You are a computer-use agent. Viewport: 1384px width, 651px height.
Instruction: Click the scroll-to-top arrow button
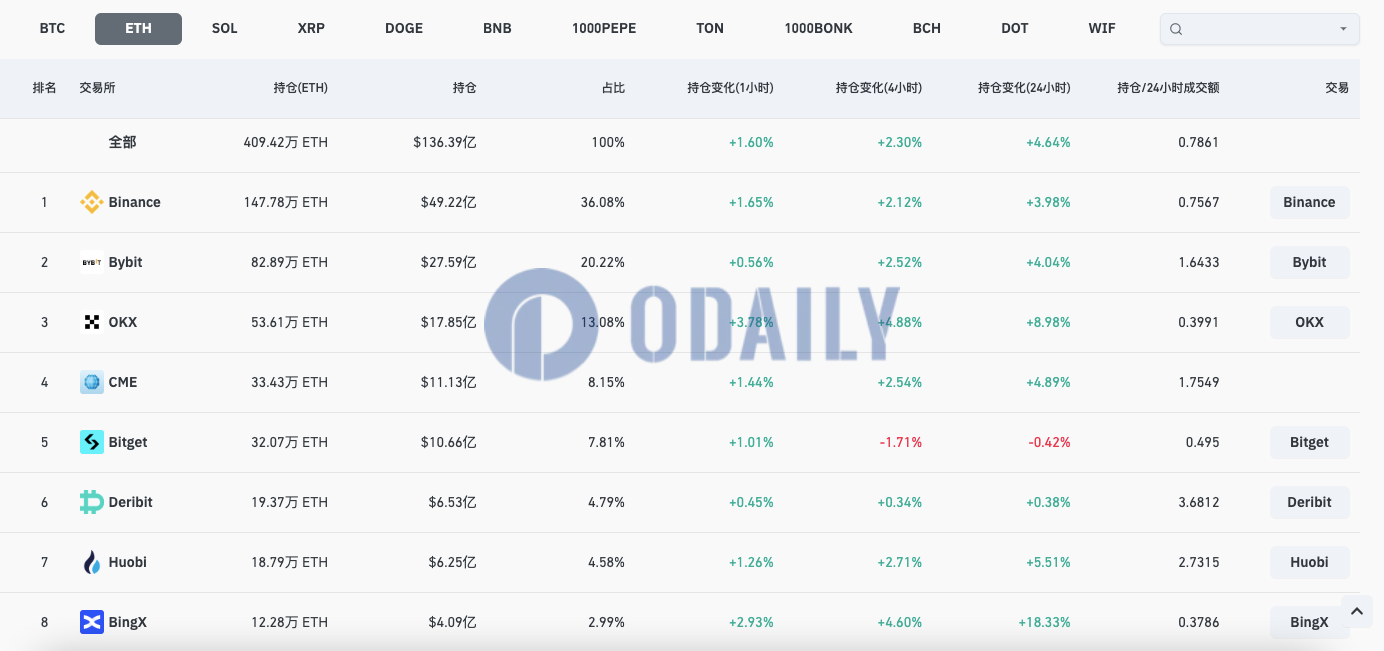coord(1357,610)
